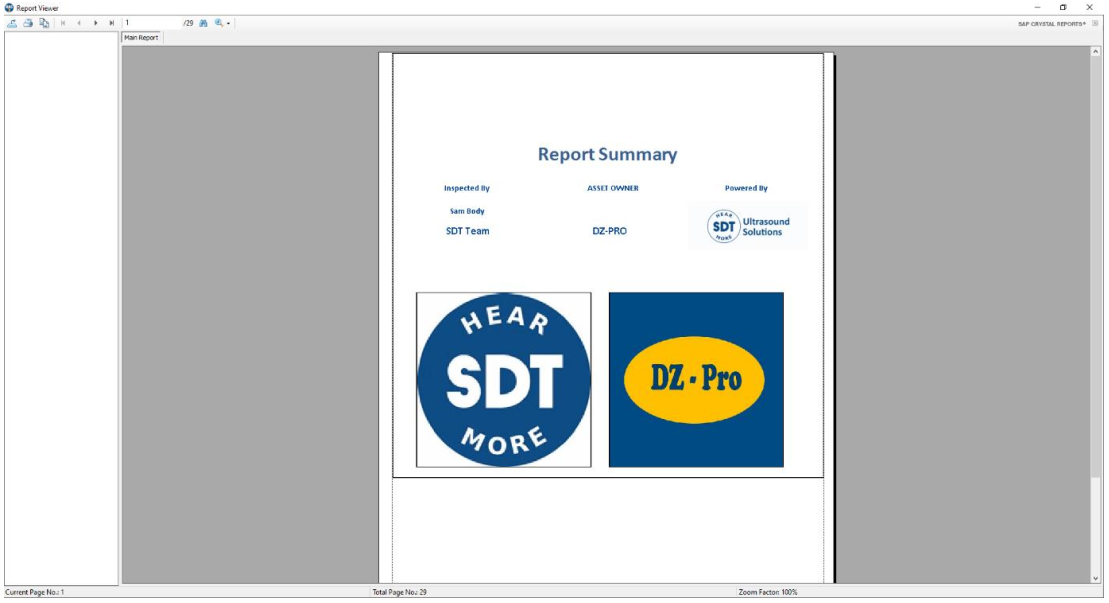Click the DZ-Pro logo image
1109x603 pixels.
pos(696,379)
